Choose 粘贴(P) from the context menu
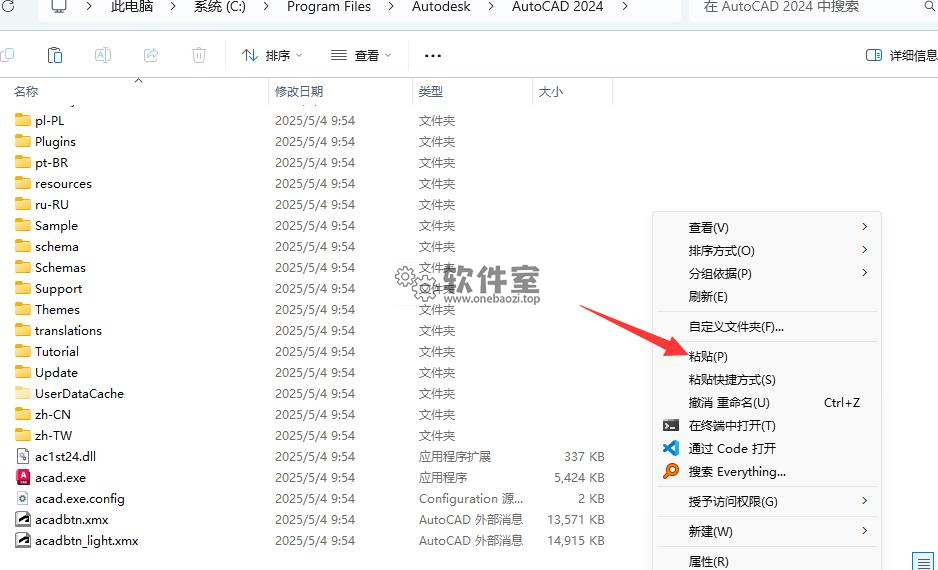The height and width of the screenshot is (570, 938). [x=767, y=356]
